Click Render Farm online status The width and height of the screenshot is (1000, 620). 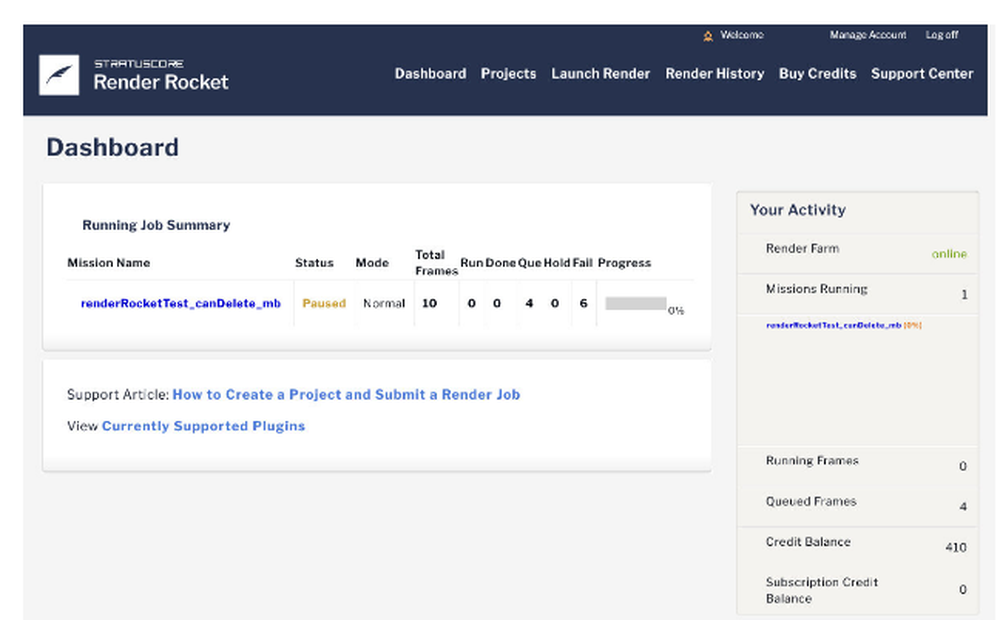pyautogui.click(x=949, y=254)
